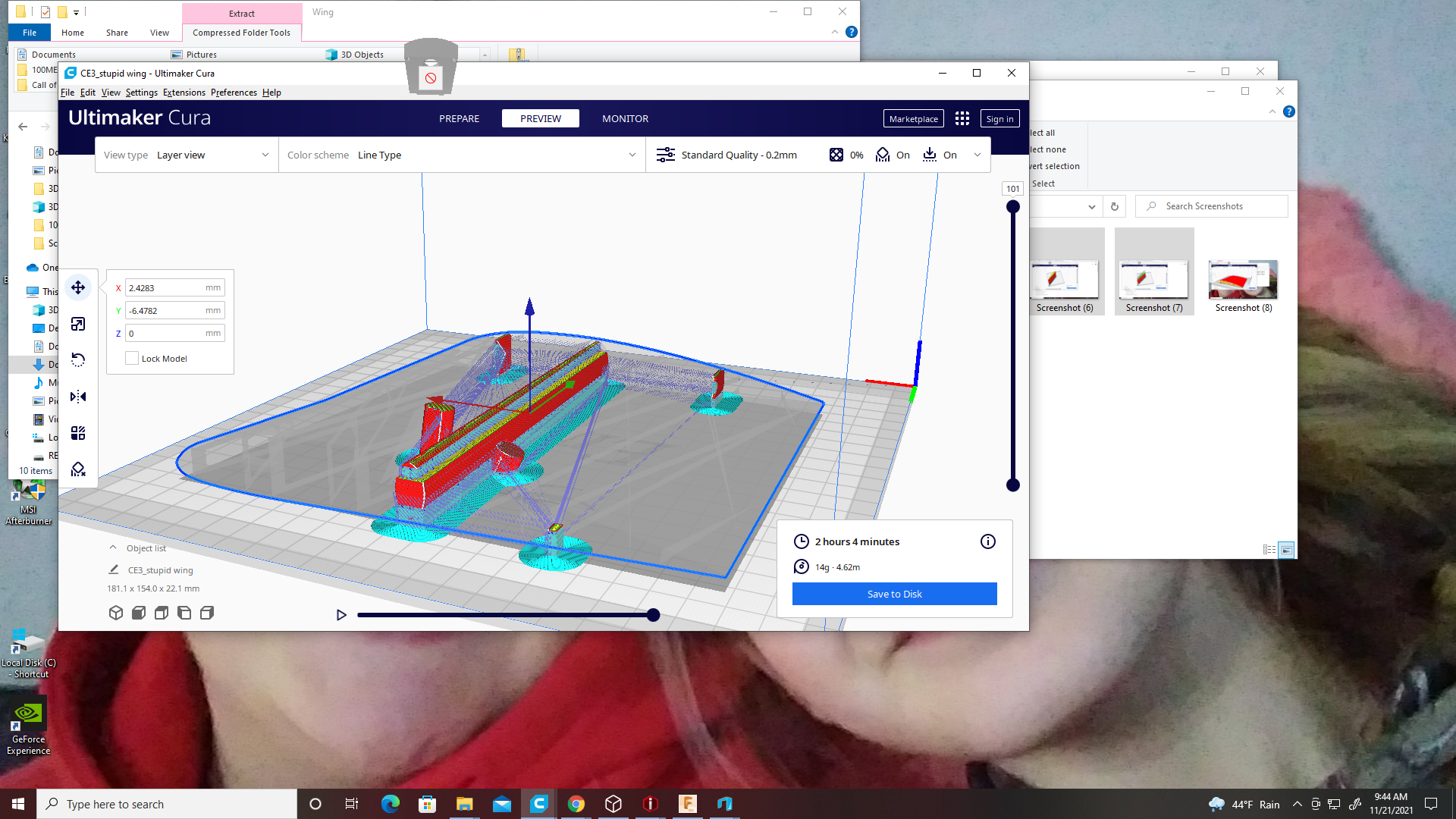The width and height of the screenshot is (1456, 819).
Task: Open Task View on the taskbar
Action: click(352, 804)
